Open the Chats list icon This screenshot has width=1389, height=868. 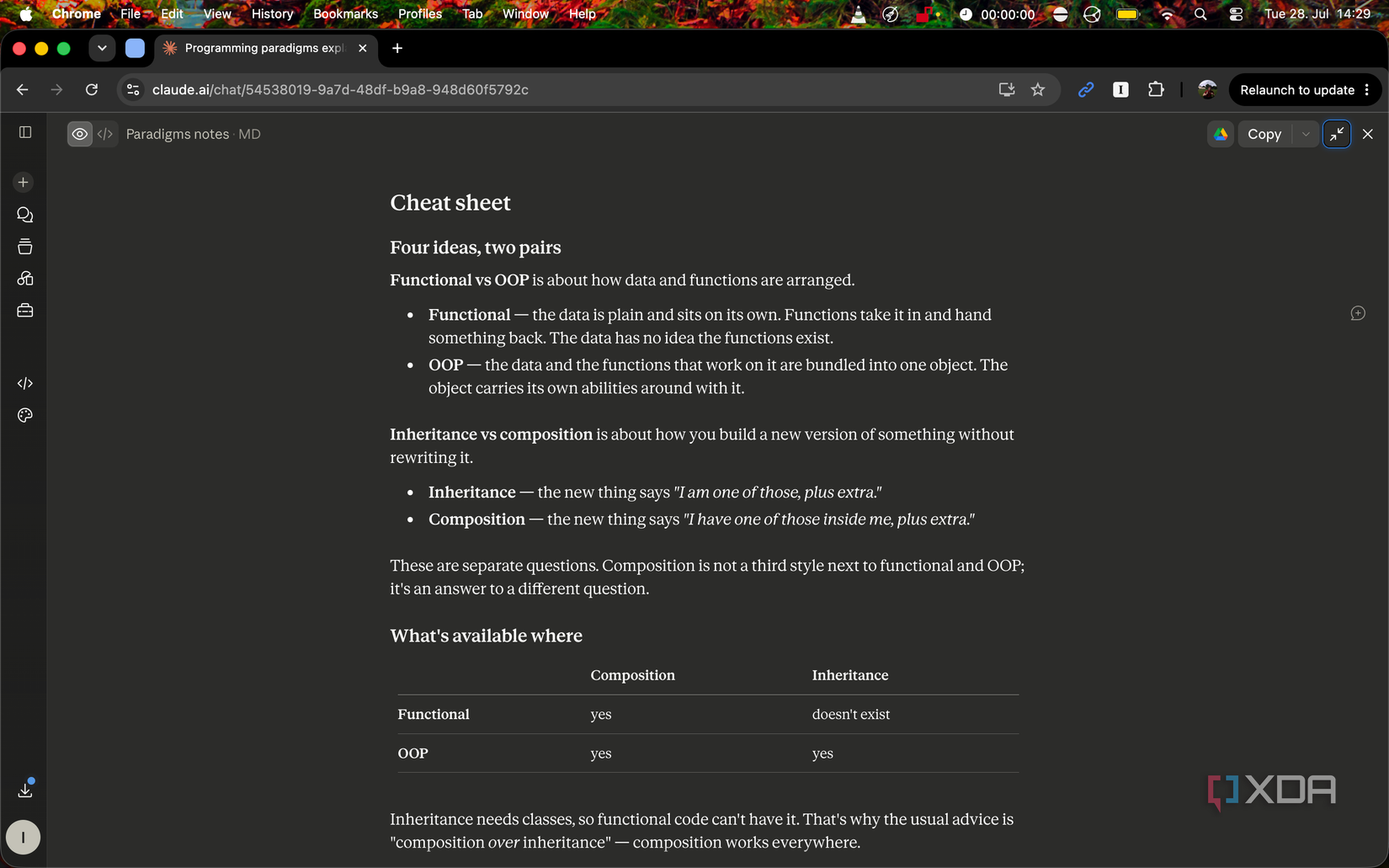pos(24,215)
